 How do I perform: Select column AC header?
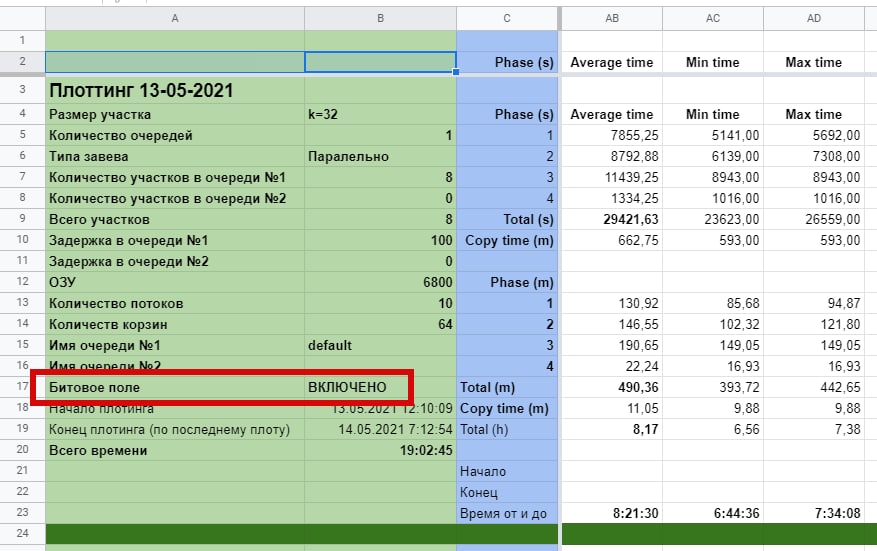point(713,18)
